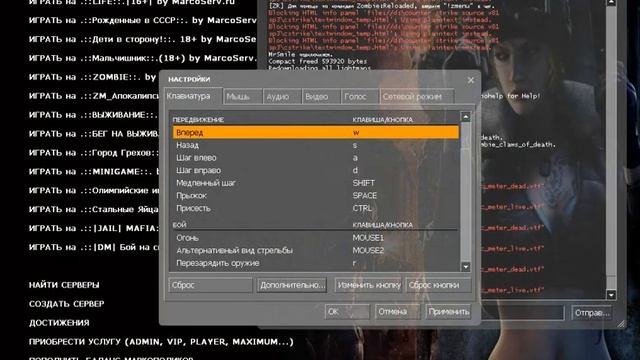Click console scrollbar down arrow
The height and width of the screenshot is (360, 640).
611,295
